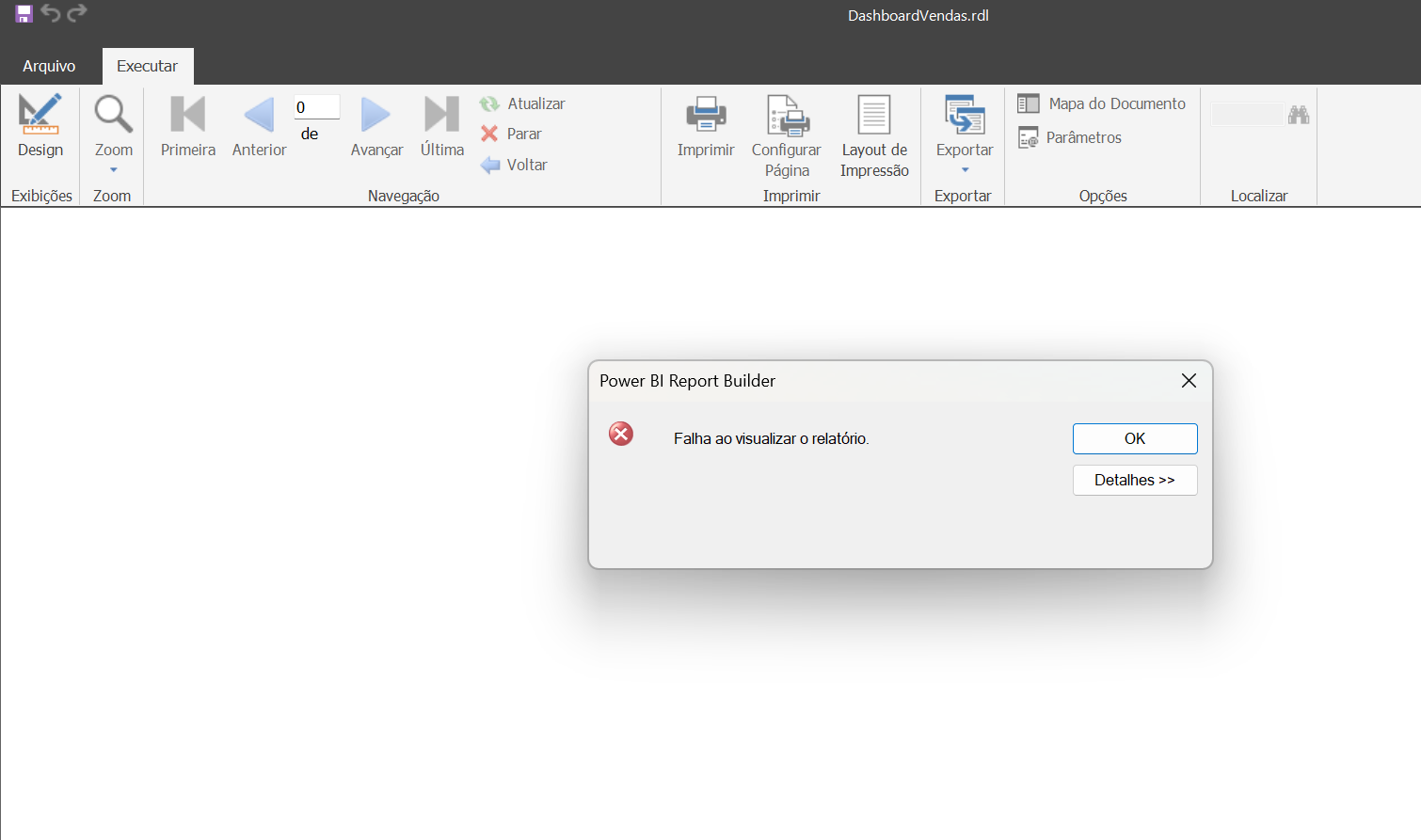Click the current page number field

[x=317, y=107]
